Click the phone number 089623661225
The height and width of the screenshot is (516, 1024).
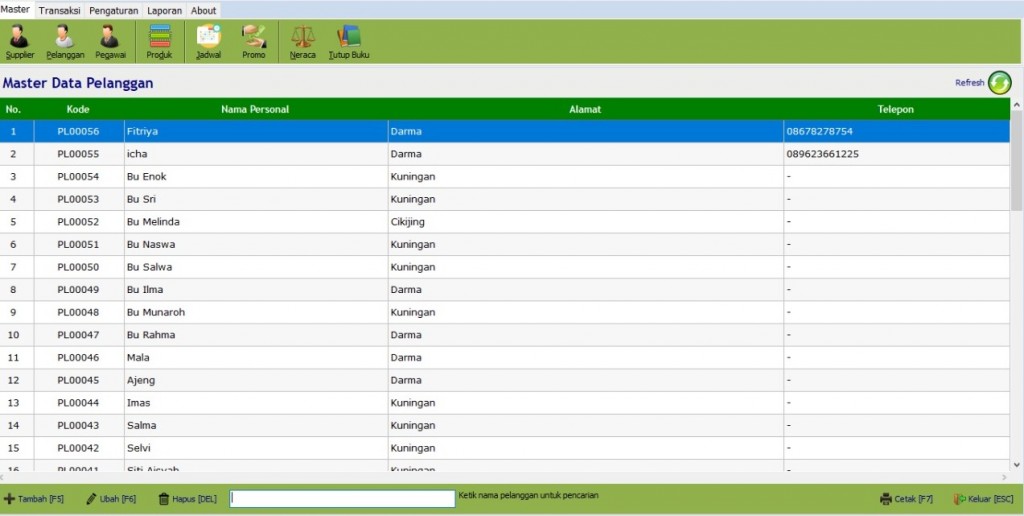[x=823, y=154]
